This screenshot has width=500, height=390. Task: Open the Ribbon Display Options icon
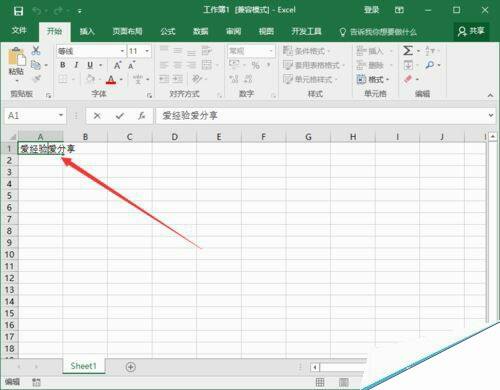399,10
